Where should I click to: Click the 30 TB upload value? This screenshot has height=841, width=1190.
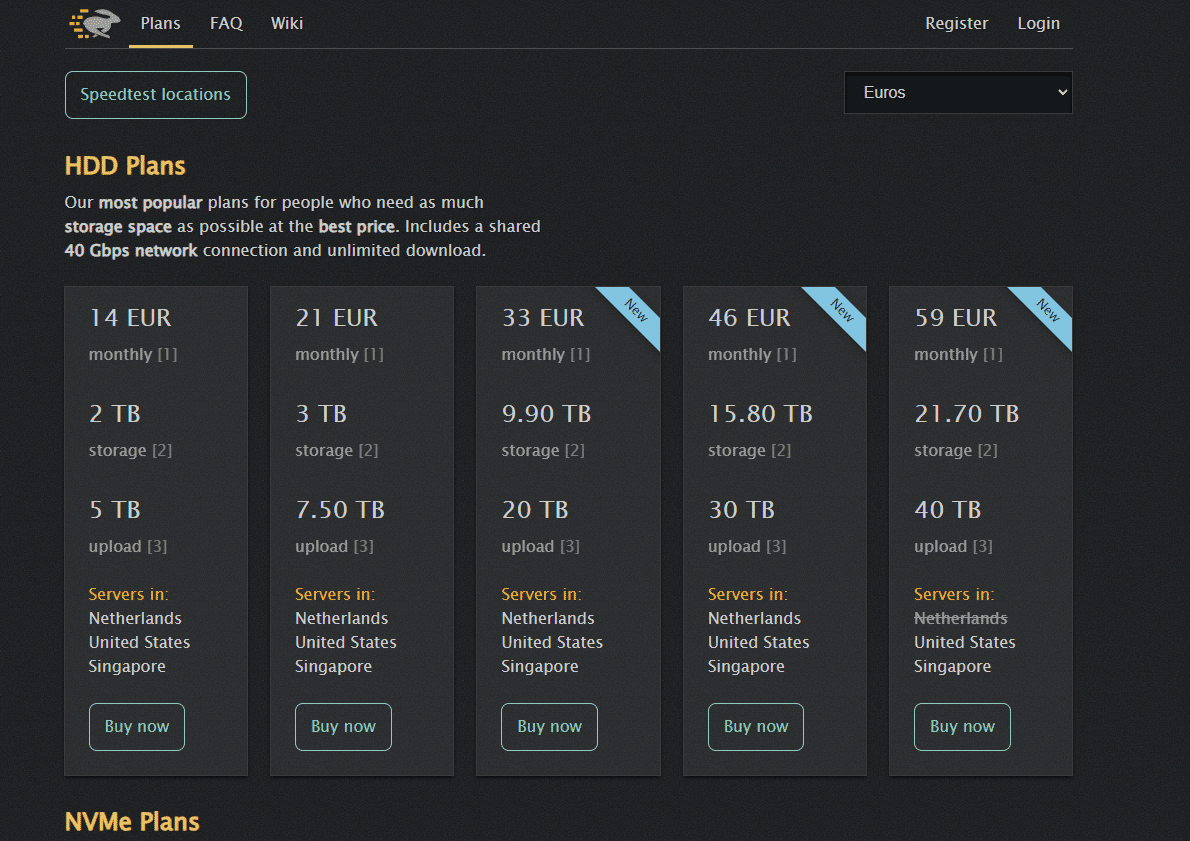pyautogui.click(x=741, y=509)
